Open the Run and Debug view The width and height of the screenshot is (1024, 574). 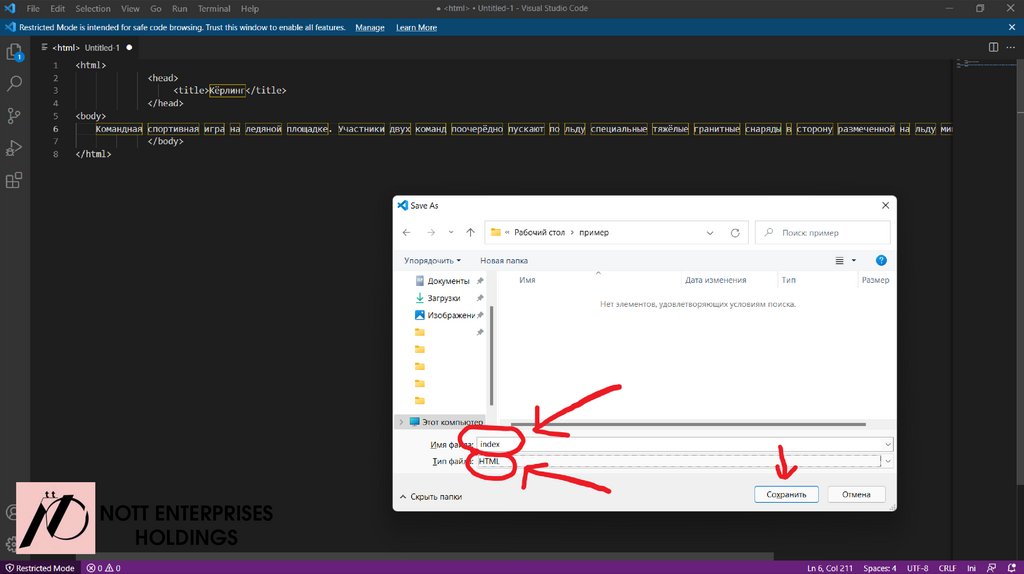click(x=14, y=148)
